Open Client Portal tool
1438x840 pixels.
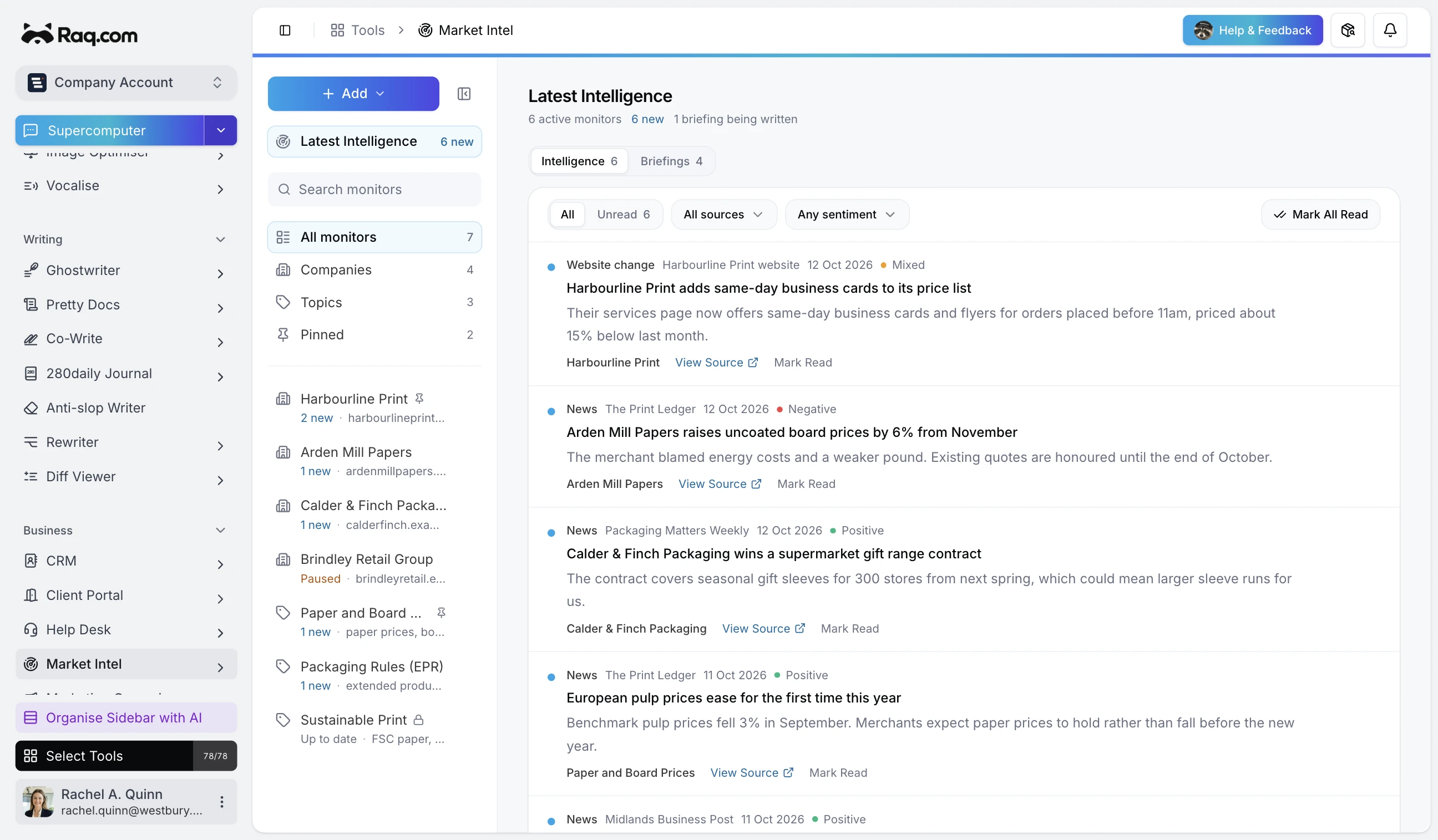pos(126,595)
